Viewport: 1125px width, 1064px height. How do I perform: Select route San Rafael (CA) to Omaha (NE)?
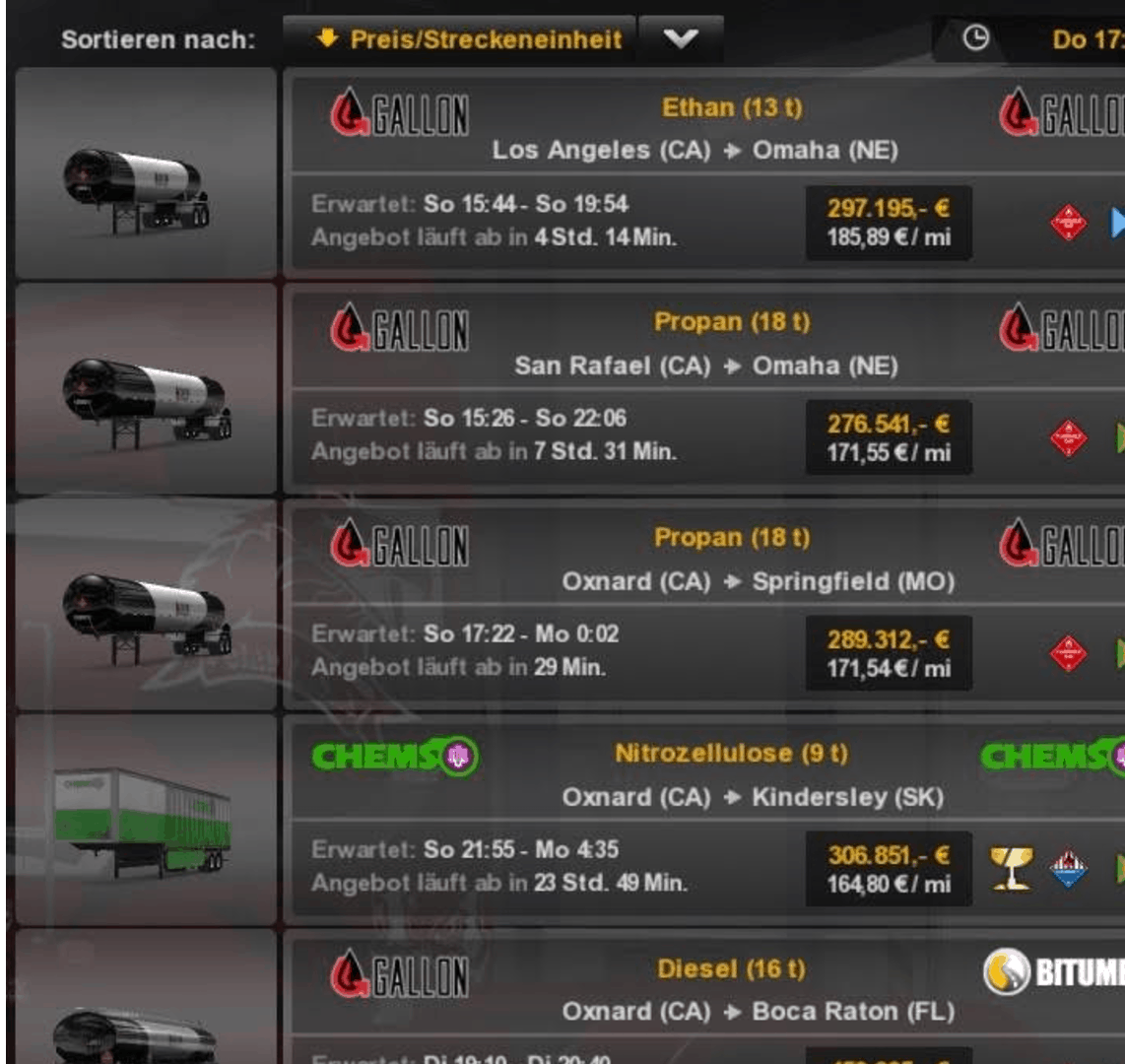[x=706, y=366]
